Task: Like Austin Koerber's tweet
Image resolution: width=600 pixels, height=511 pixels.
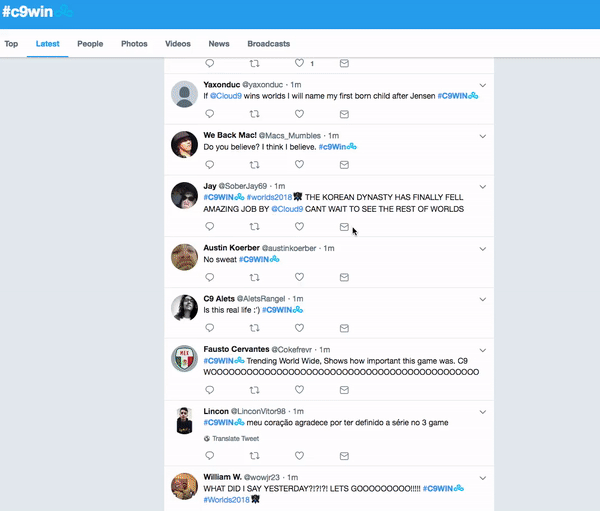Action: click(x=299, y=277)
